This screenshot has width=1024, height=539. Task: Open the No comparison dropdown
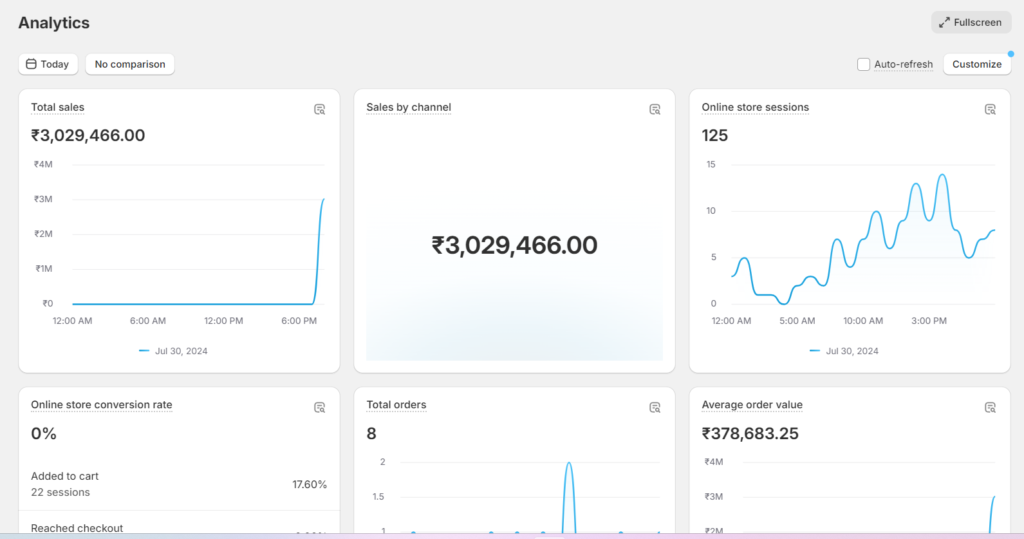click(x=130, y=64)
